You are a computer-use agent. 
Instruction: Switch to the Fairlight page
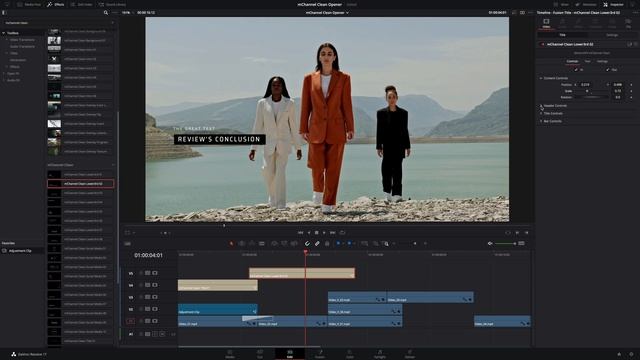pos(380,353)
